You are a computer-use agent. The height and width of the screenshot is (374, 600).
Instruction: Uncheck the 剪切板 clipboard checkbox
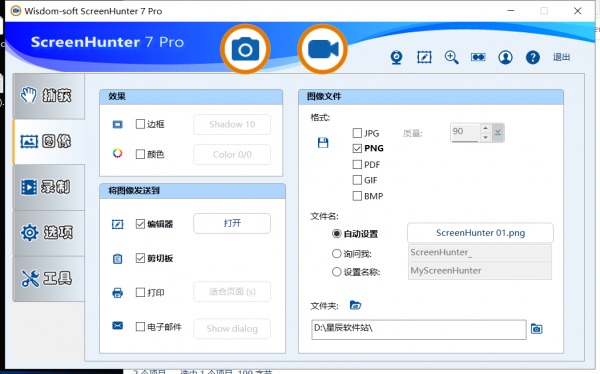coord(140,258)
